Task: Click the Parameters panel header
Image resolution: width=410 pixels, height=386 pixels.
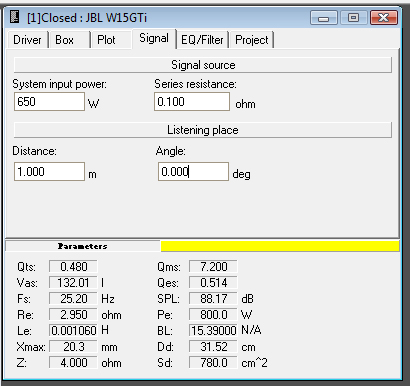Action: coord(83,246)
